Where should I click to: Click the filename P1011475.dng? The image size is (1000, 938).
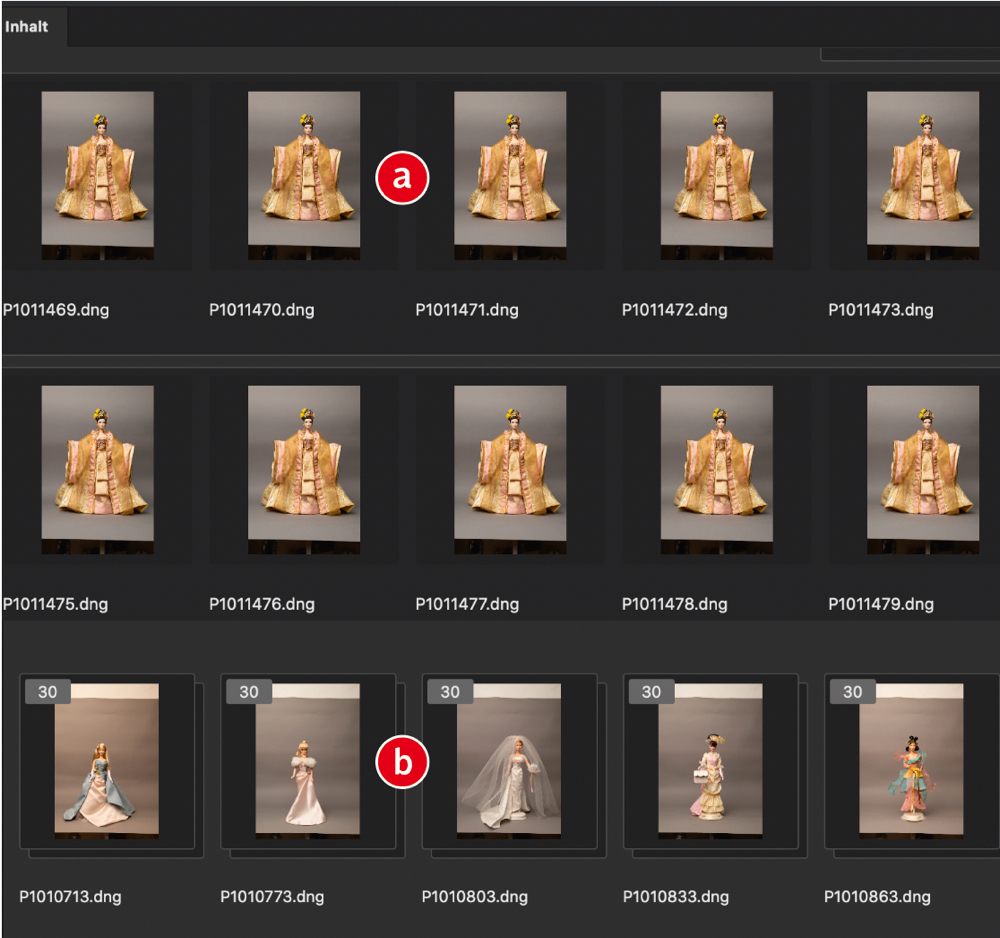pyautogui.click(x=56, y=604)
